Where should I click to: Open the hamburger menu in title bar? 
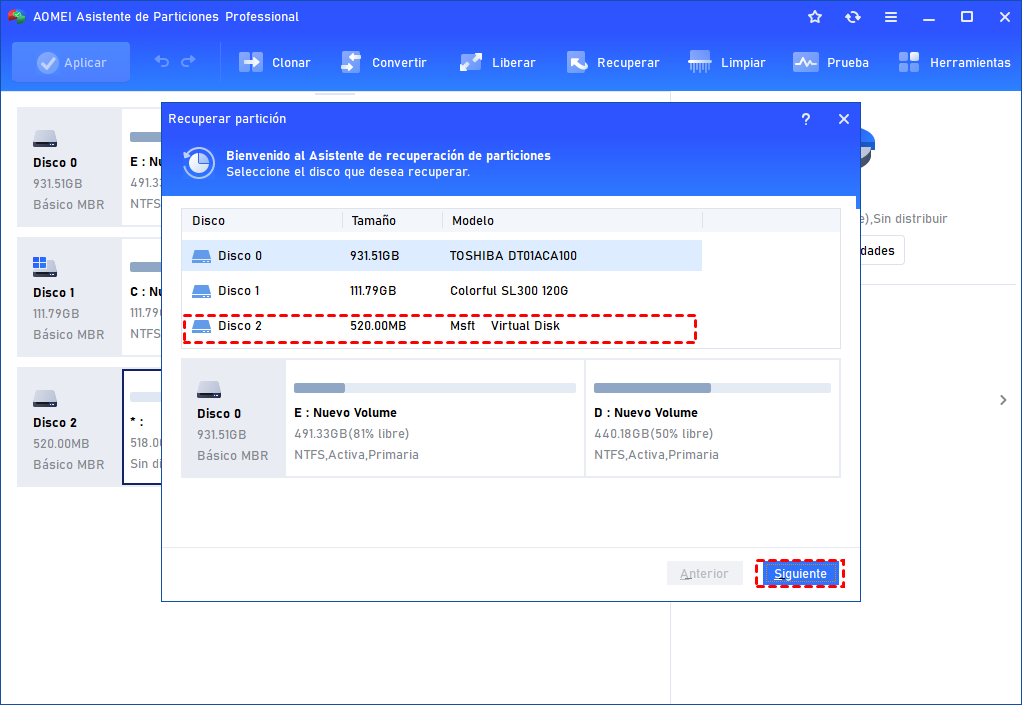click(891, 17)
